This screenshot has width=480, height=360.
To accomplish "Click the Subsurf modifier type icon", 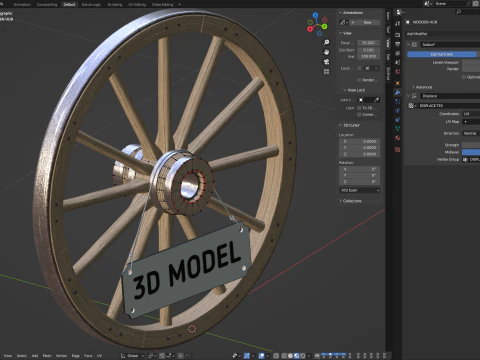I will [414, 45].
